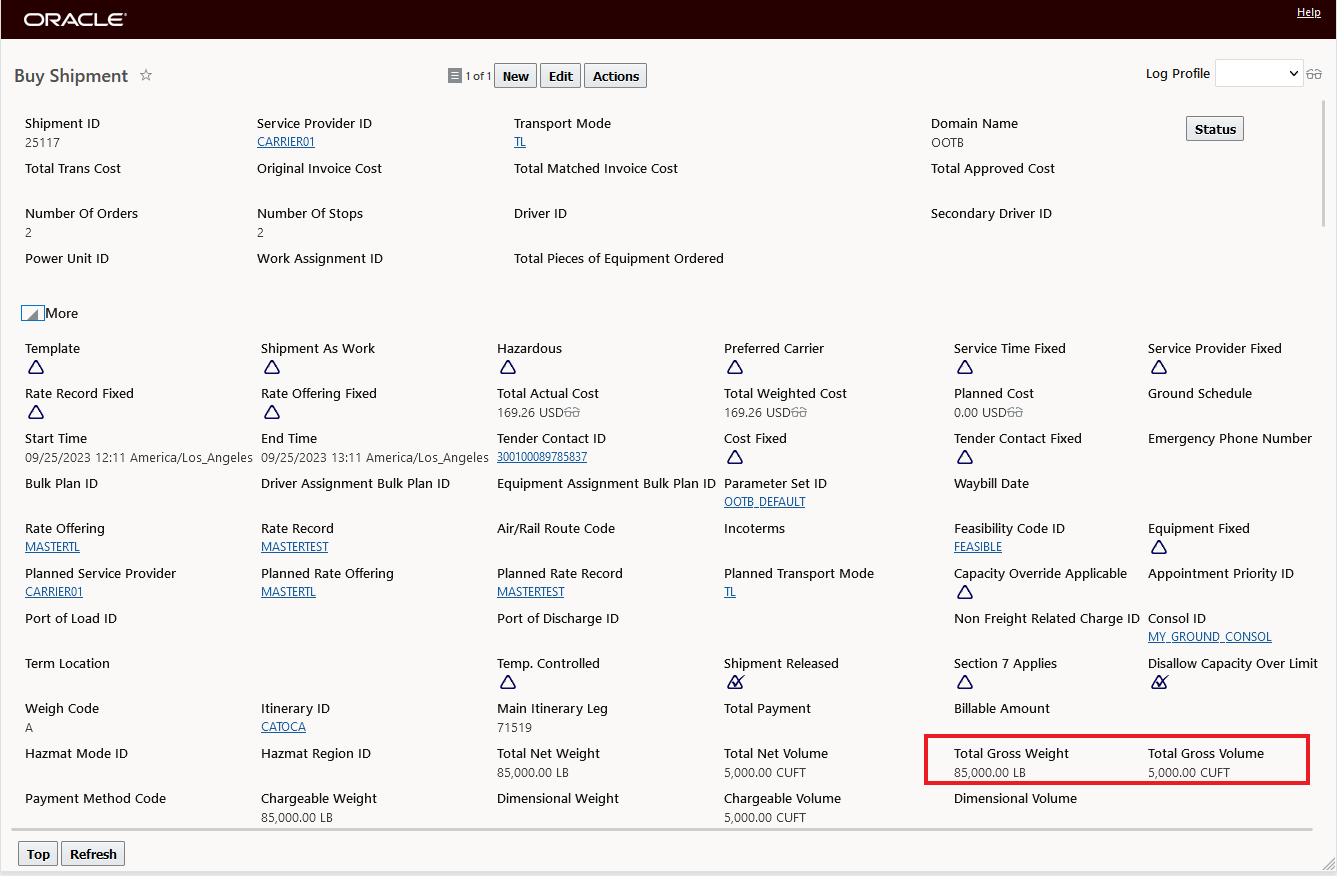1337x876 pixels.
Task: Click the Top button
Action: 38,854
